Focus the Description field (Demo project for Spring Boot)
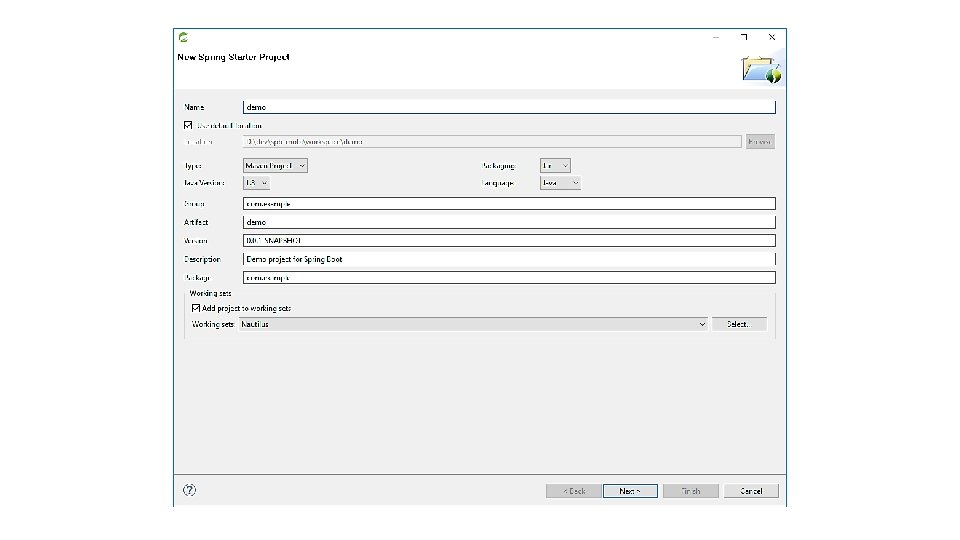960x540 pixels. point(509,259)
